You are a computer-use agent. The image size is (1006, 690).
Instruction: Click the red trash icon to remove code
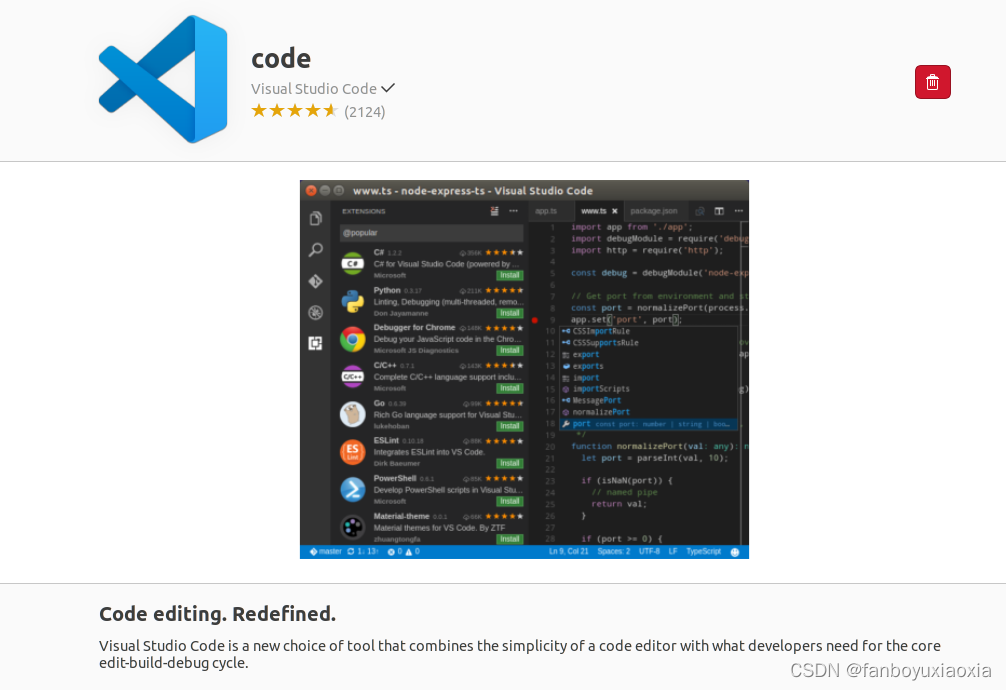[932, 82]
